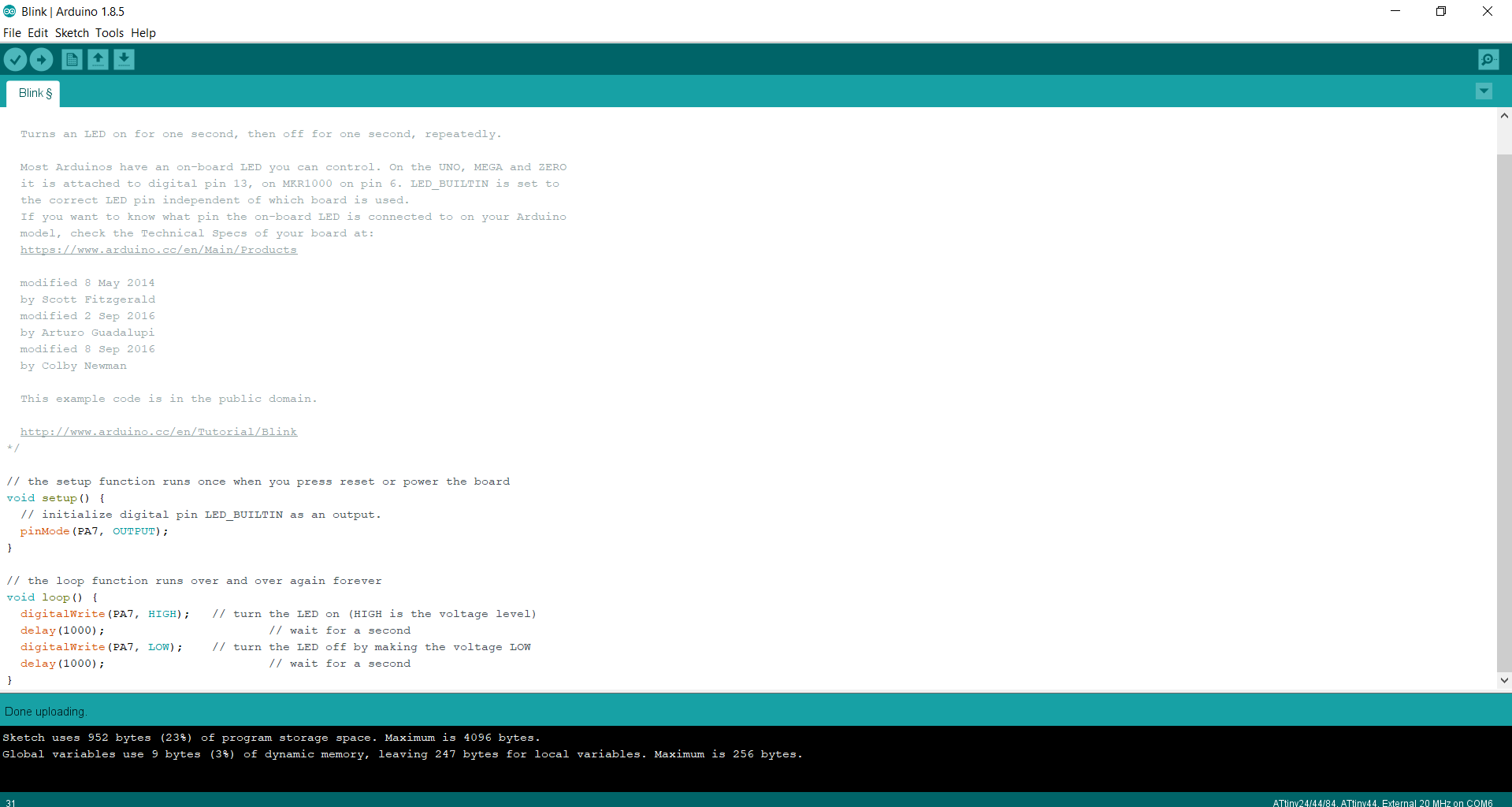1512x807 pixels.
Task: Open the File menu
Action: (x=12, y=33)
